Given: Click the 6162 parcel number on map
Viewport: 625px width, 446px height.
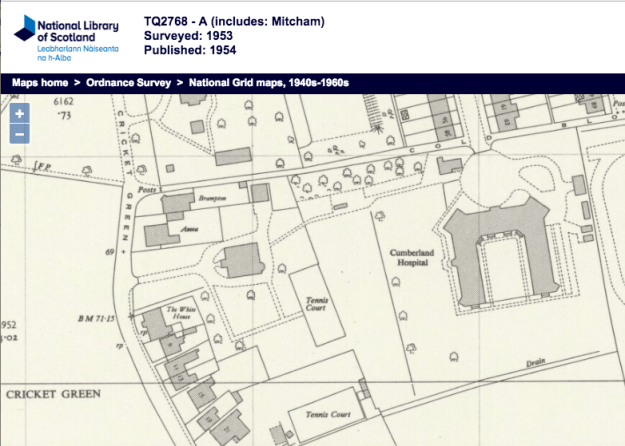Looking at the screenshot, I should pyautogui.click(x=64, y=102).
